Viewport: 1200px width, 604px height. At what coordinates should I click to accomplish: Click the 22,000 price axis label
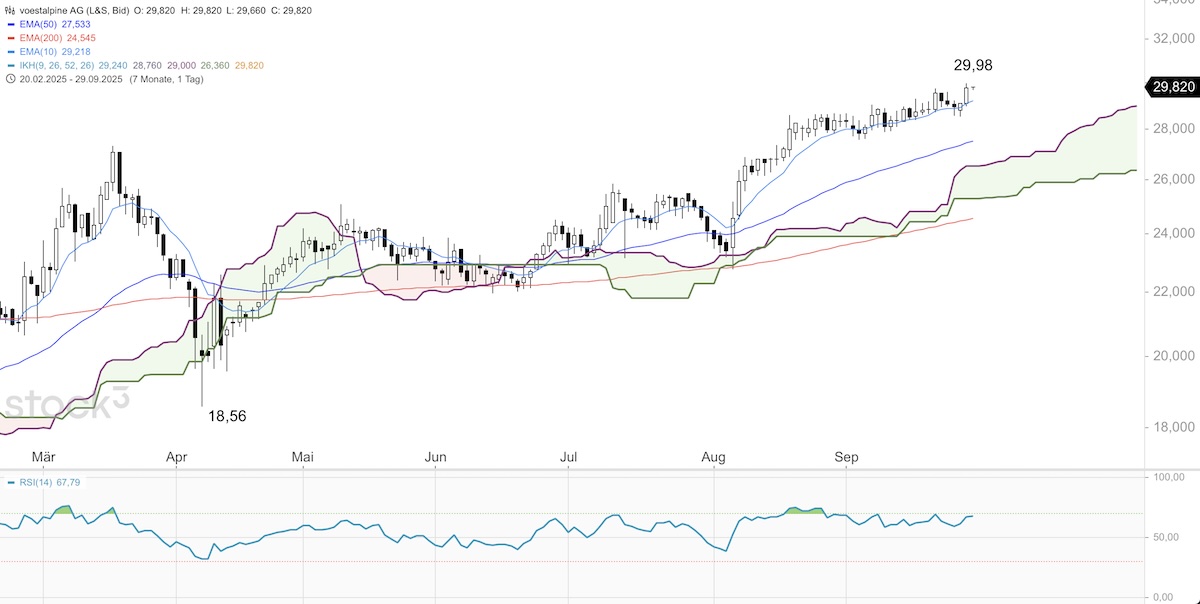pos(1175,291)
